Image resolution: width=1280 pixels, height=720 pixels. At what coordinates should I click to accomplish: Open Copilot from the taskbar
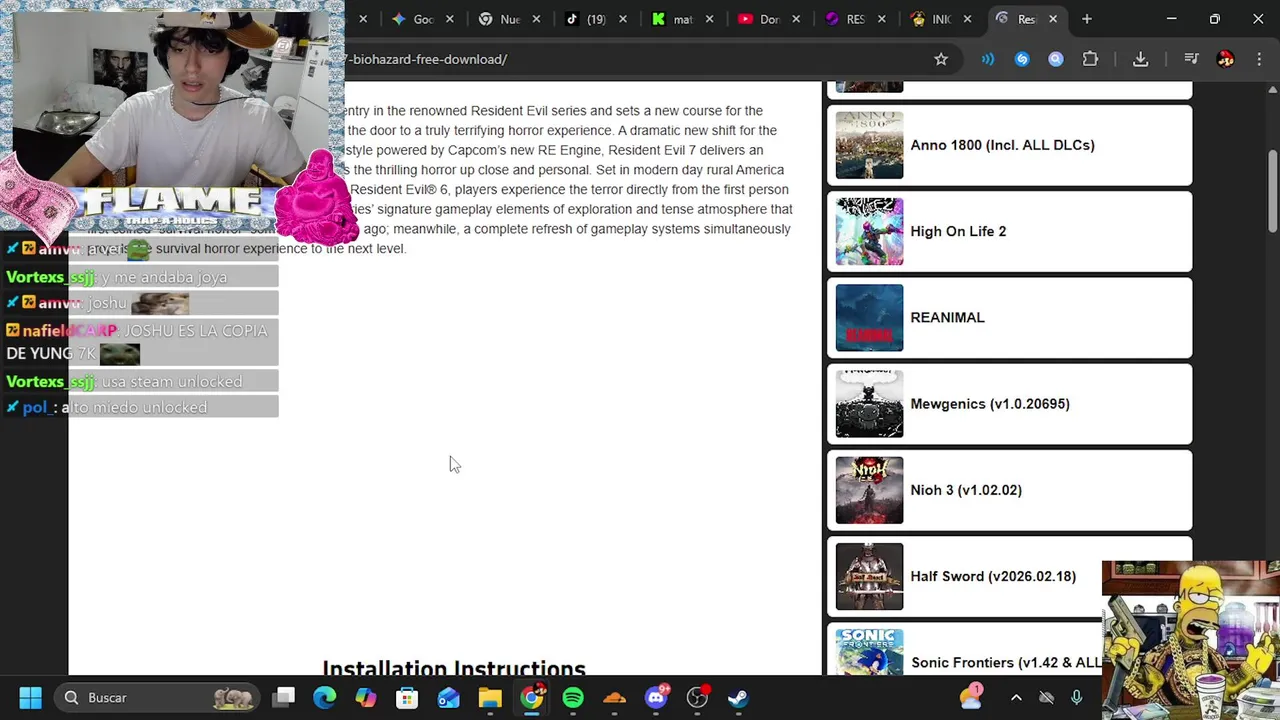pos(366,698)
